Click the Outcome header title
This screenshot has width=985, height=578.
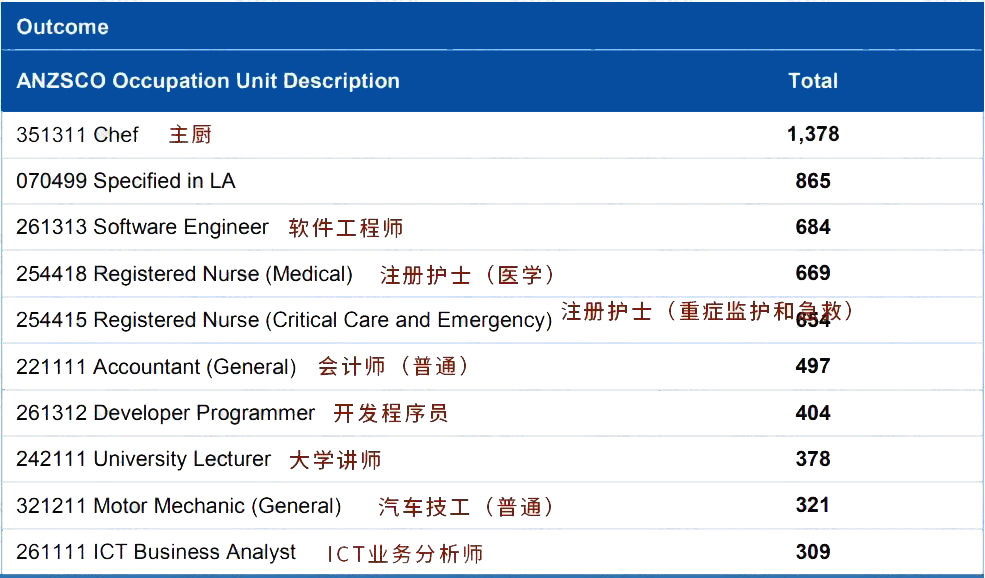click(x=62, y=27)
